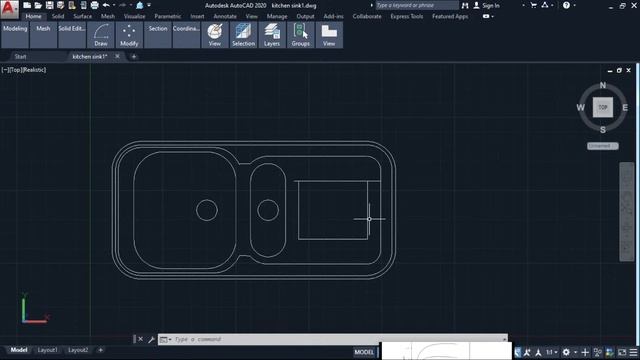Switch to the Visualize ribbon tab

[135, 16]
